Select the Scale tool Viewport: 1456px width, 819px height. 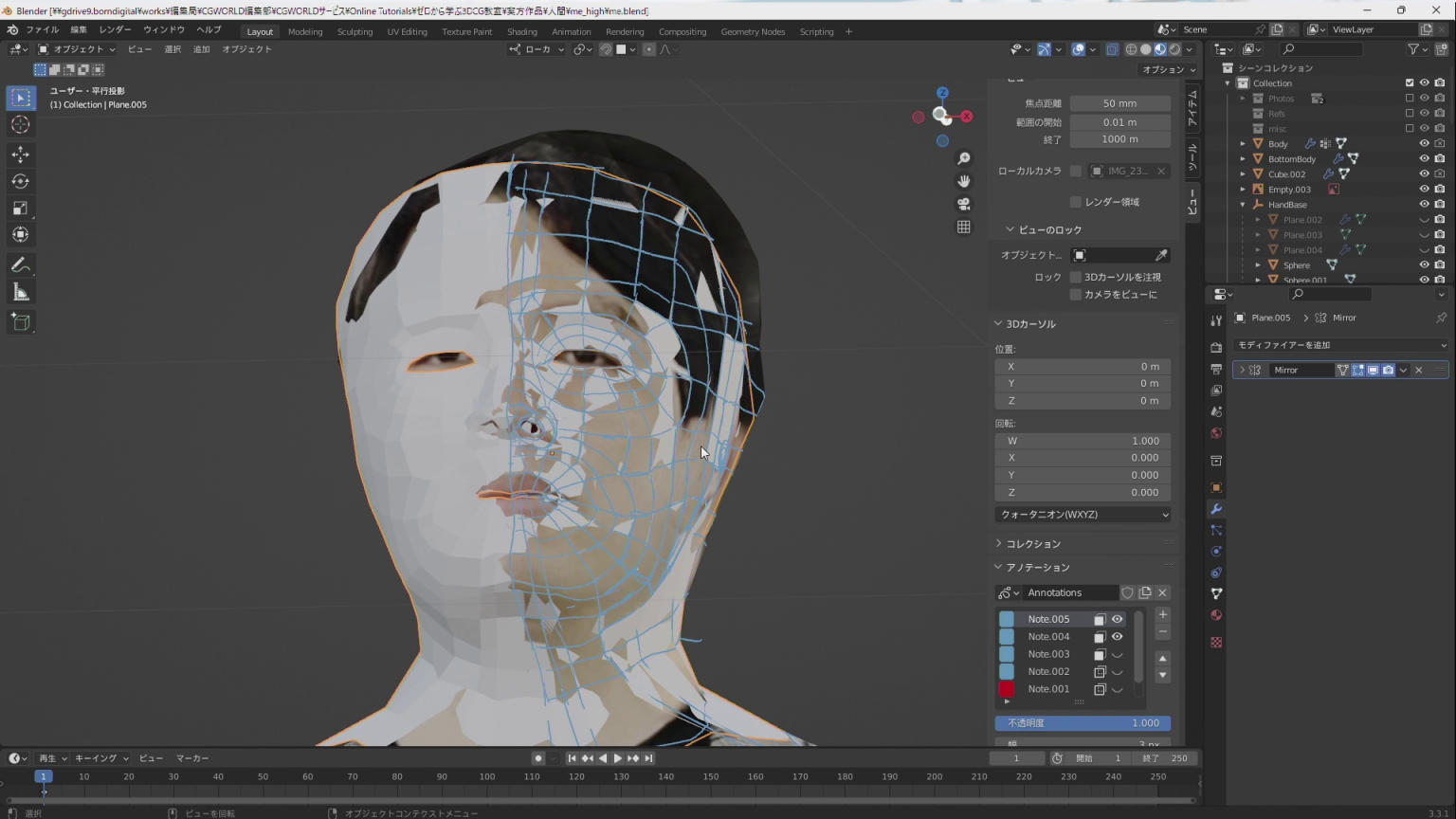tap(20, 209)
